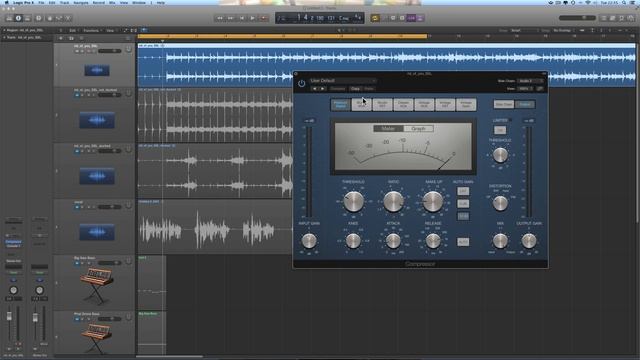Click the Release knob
The image size is (640, 360).
point(433,241)
